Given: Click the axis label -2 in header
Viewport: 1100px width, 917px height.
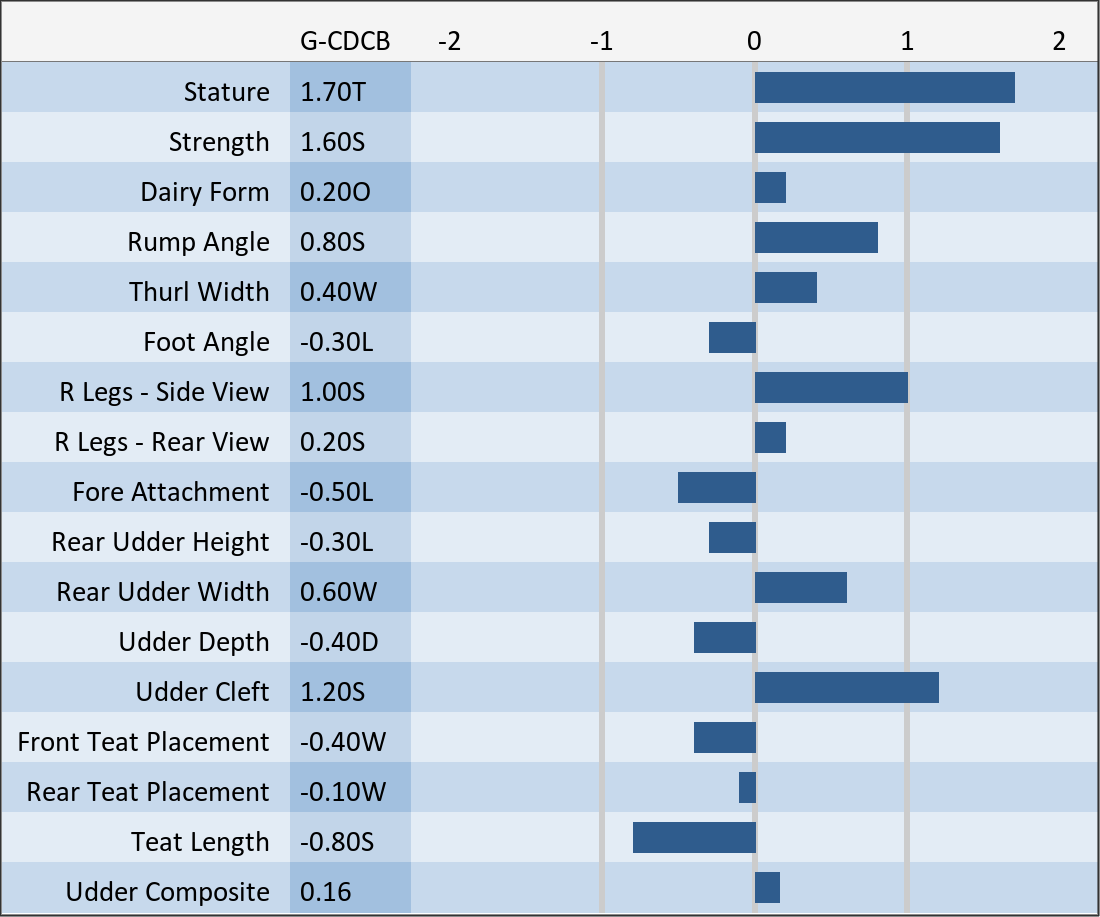Looking at the screenshot, I should pyautogui.click(x=450, y=41).
